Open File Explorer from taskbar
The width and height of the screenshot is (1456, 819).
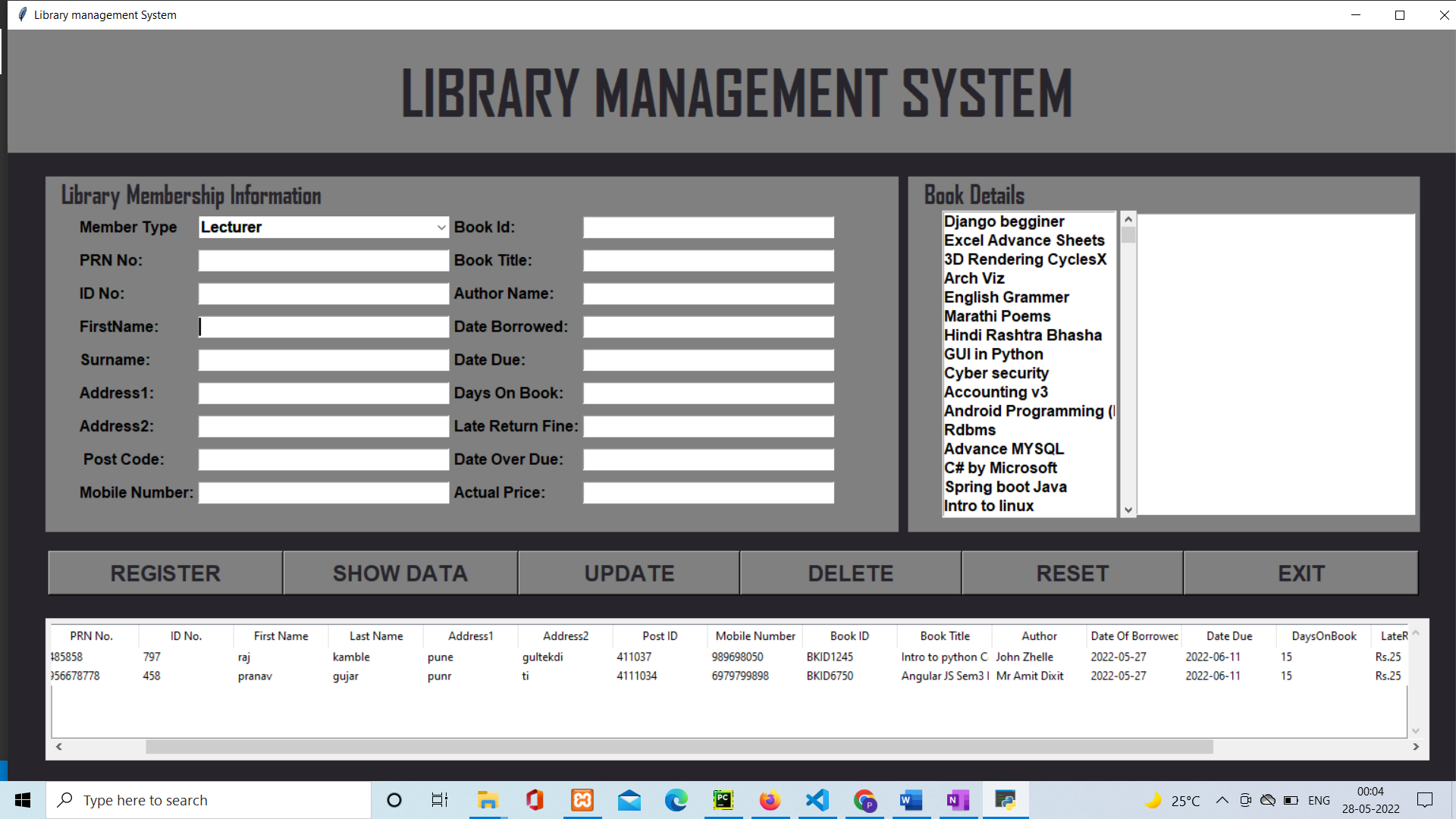click(x=487, y=800)
